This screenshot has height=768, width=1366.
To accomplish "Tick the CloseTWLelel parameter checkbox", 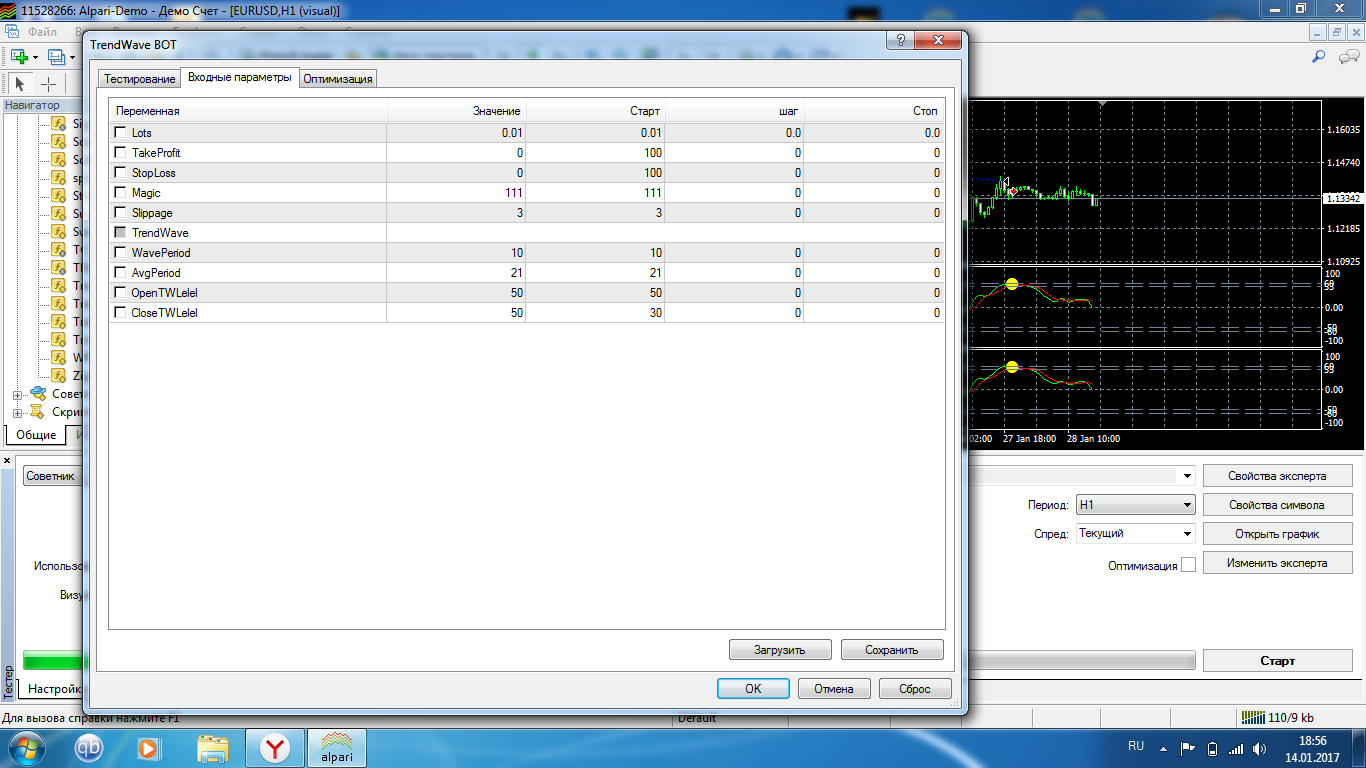I will tap(120, 313).
